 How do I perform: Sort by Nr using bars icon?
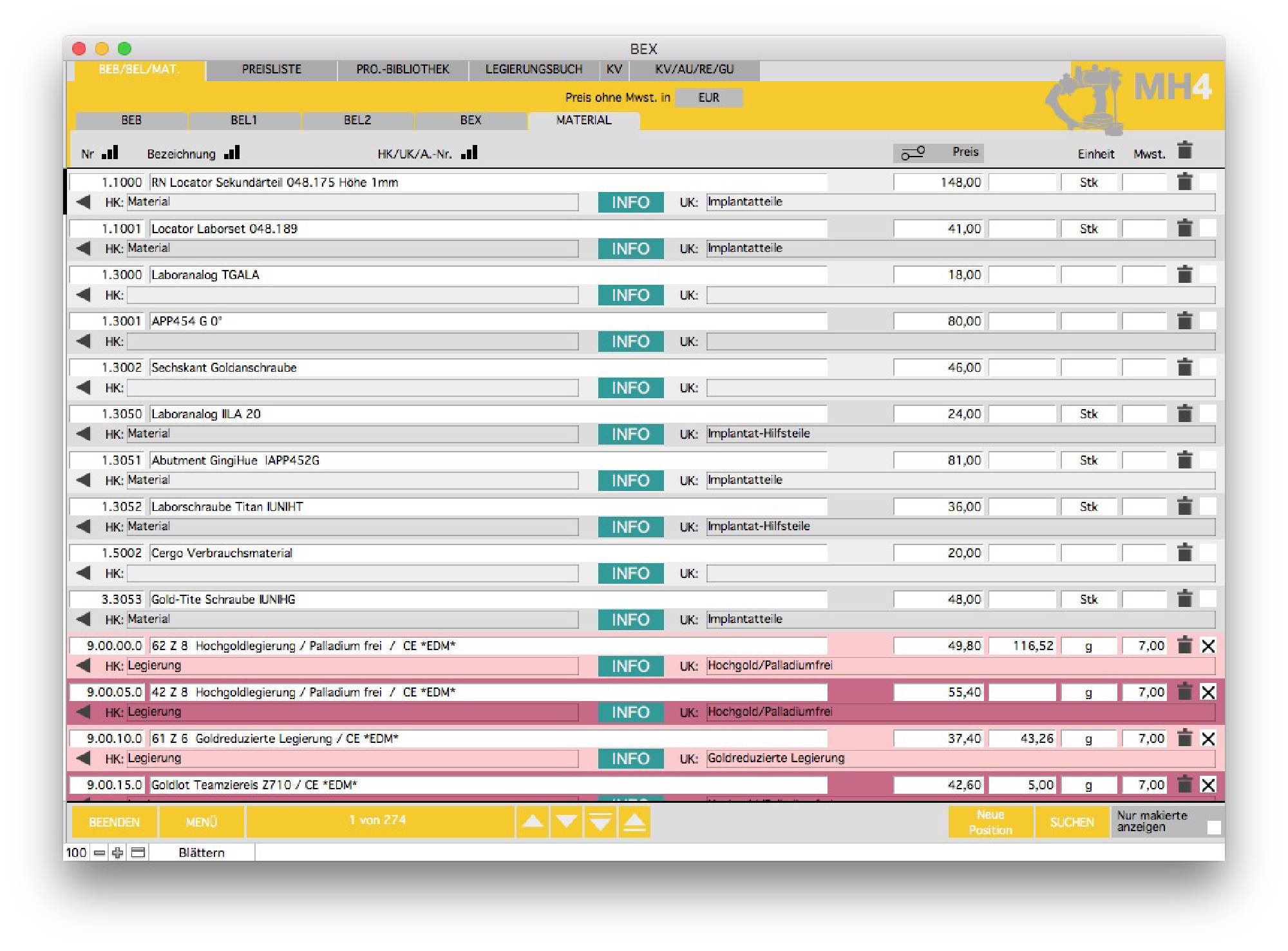110,153
